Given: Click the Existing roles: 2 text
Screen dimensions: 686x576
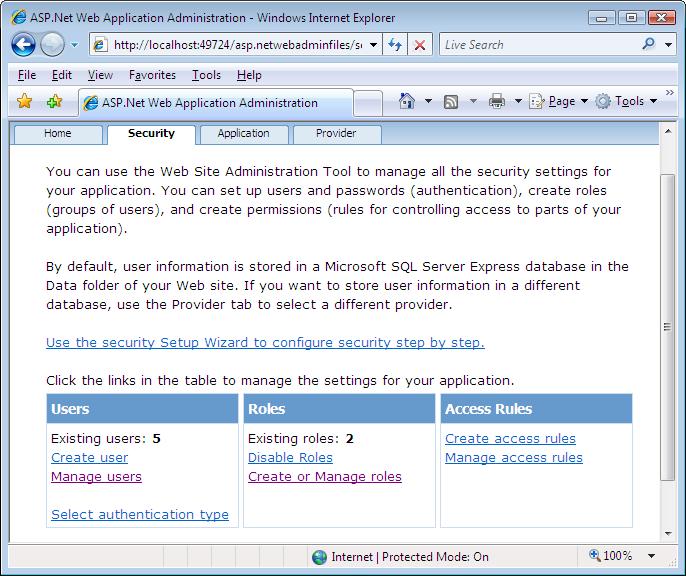Looking at the screenshot, I should click(x=301, y=438).
